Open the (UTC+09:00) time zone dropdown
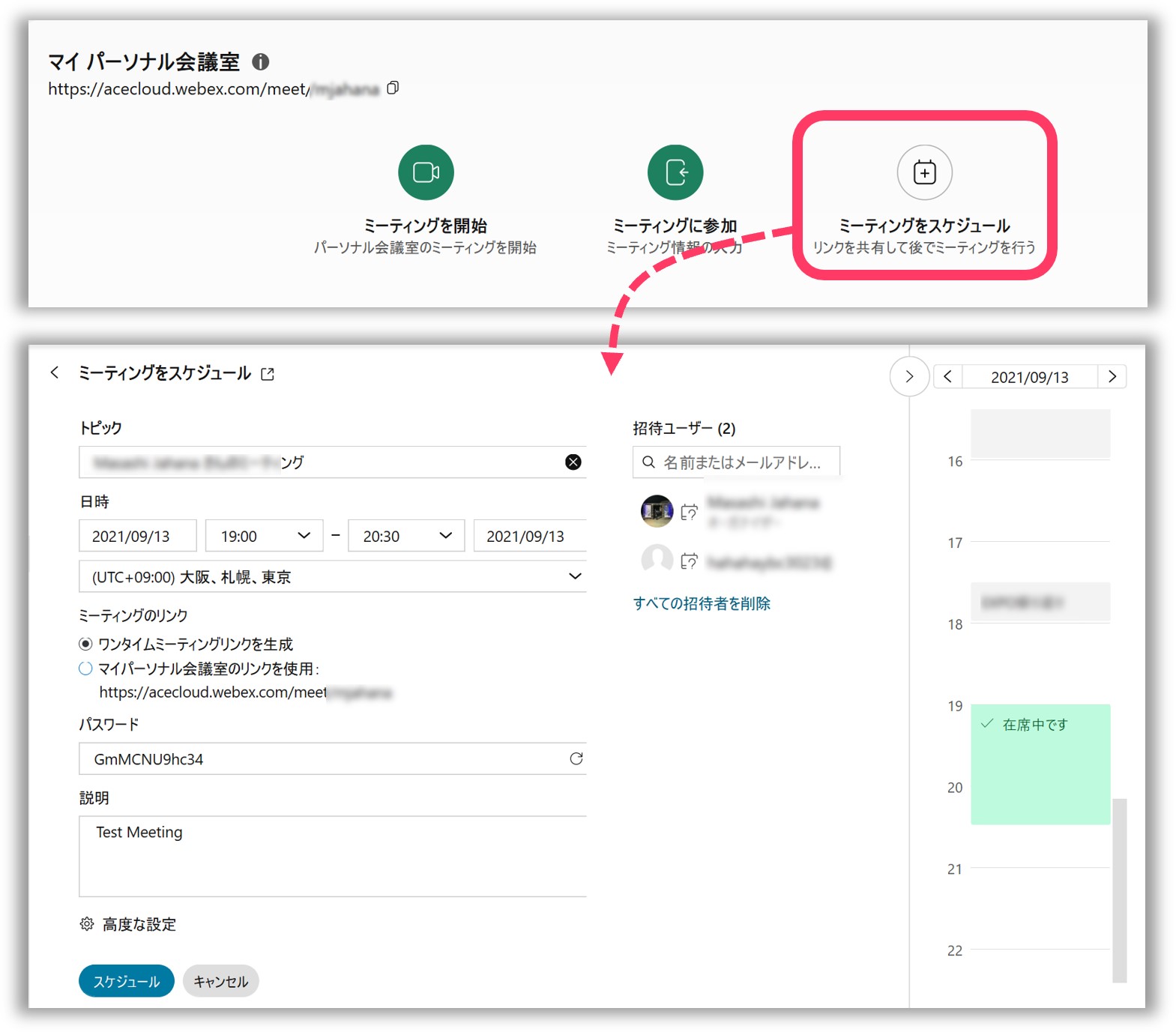The image size is (1176, 1032). click(333, 576)
